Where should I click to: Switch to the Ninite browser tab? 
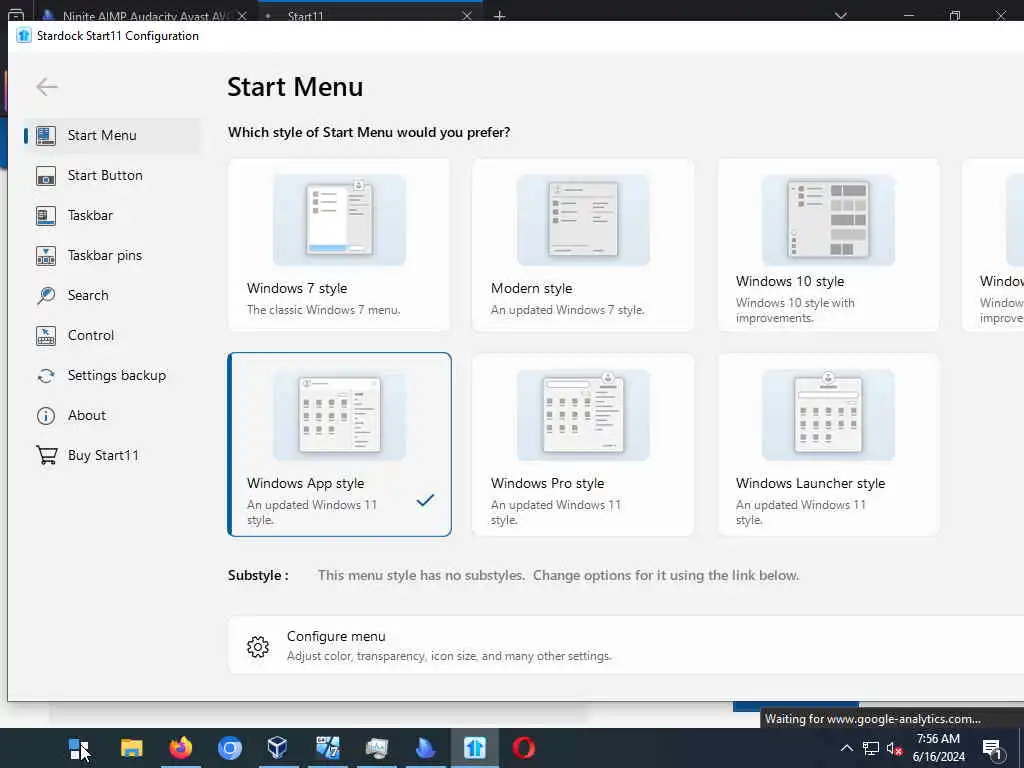coord(145,15)
